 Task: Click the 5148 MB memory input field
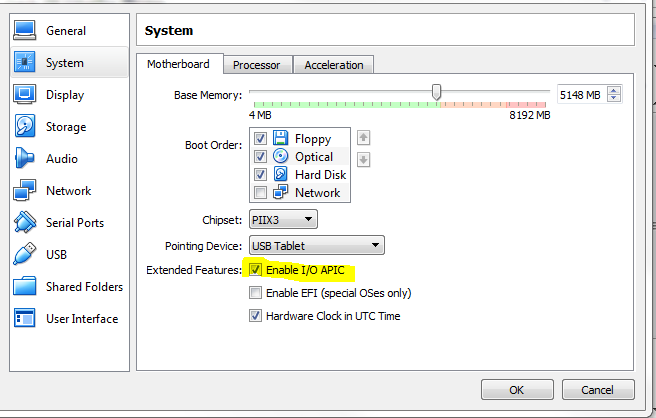click(582, 95)
